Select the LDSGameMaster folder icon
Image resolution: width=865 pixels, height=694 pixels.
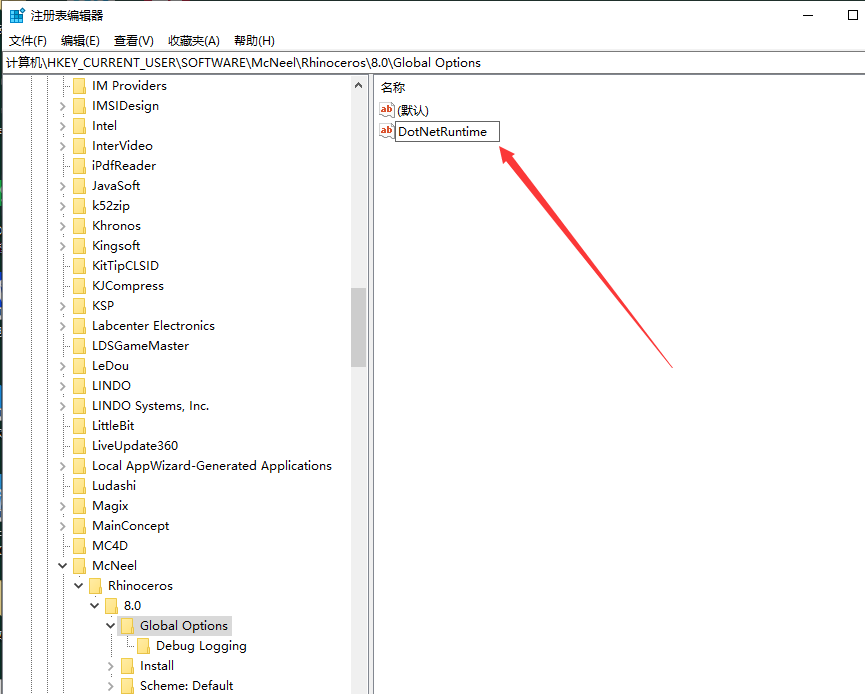79,345
